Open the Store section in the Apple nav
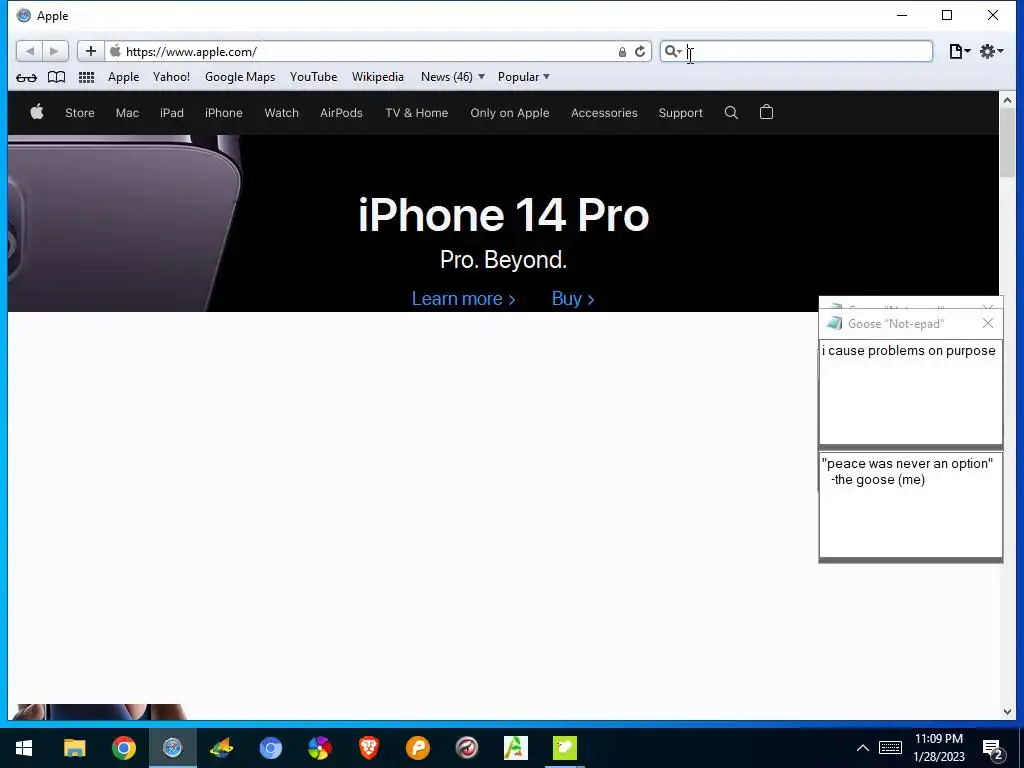Image resolution: width=1024 pixels, height=768 pixels. [x=80, y=113]
